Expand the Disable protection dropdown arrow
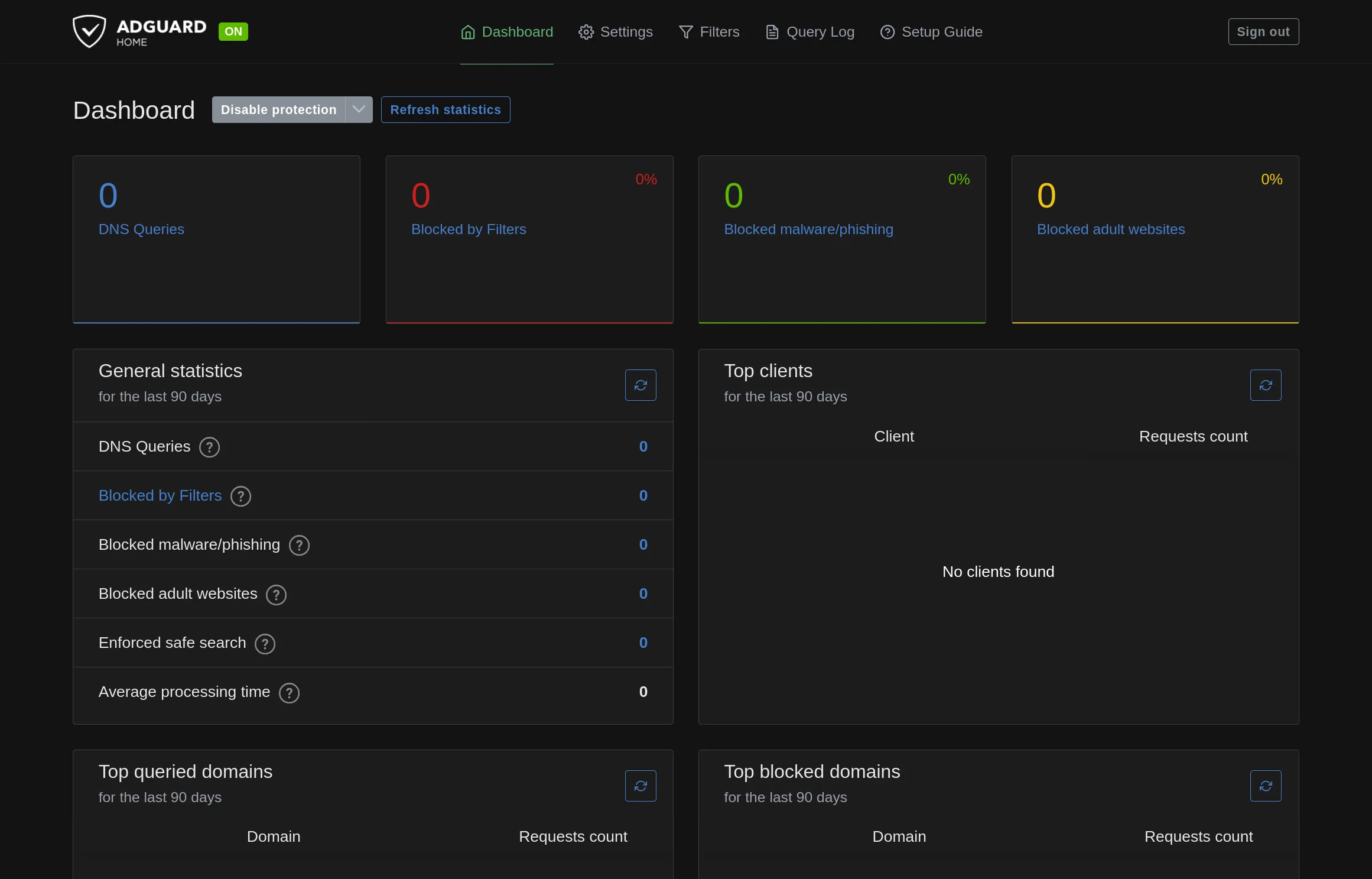The height and width of the screenshot is (879, 1372). (359, 110)
